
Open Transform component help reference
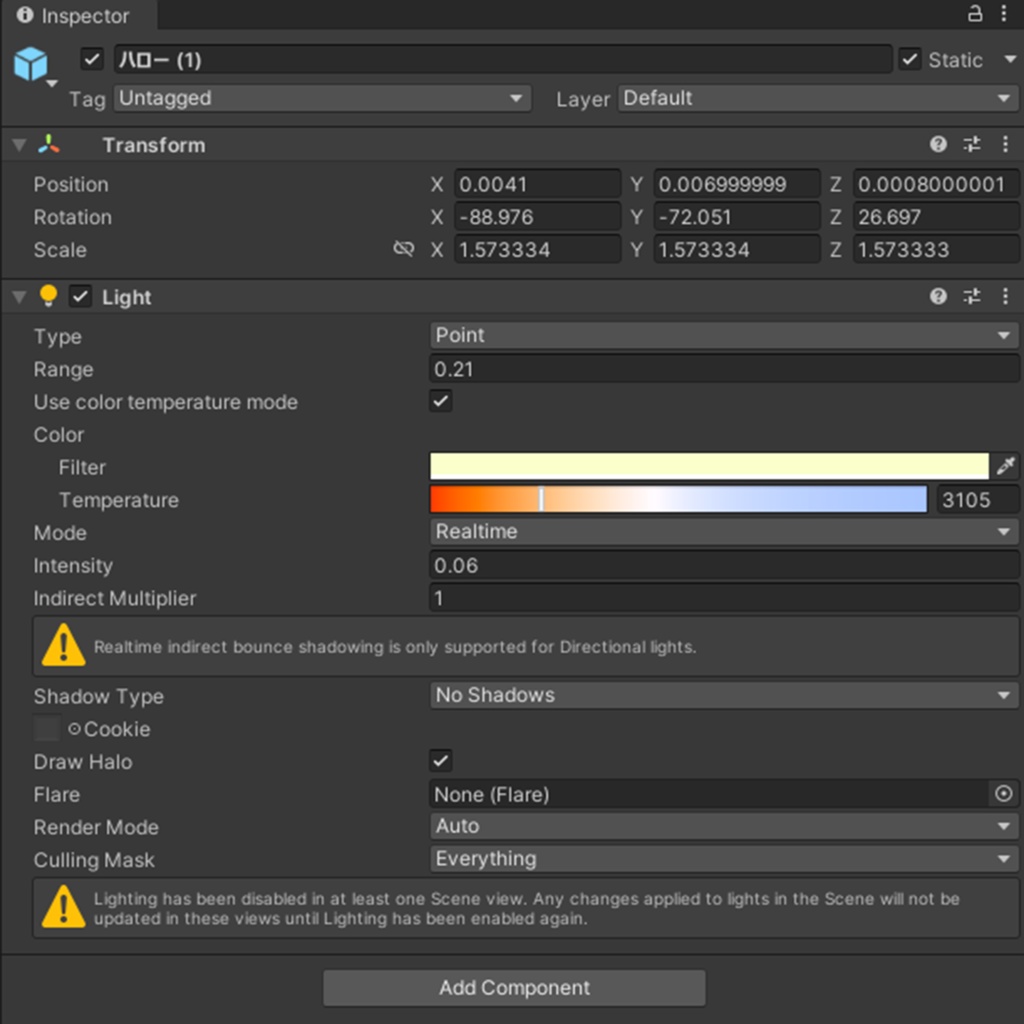pyautogui.click(x=938, y=144)
